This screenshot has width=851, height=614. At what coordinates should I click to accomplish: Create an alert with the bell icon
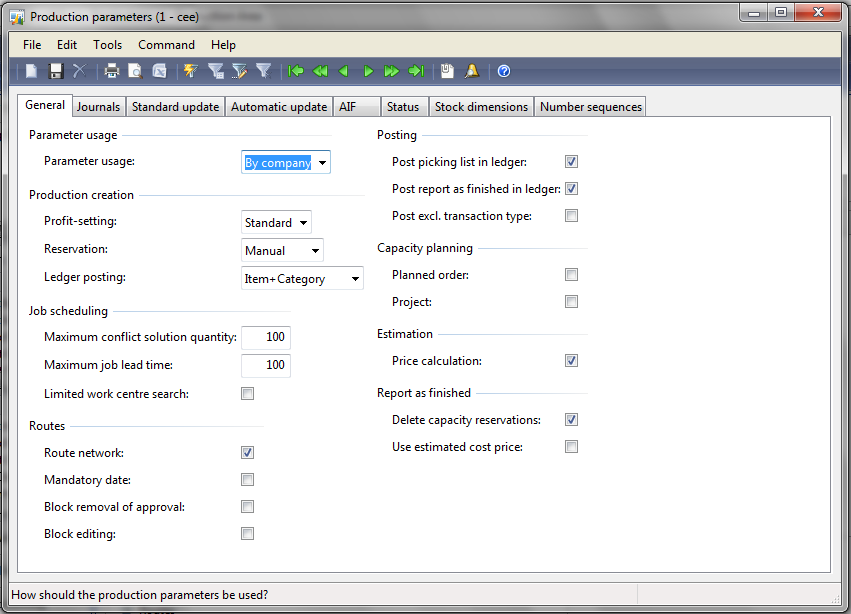coord(471,71)
